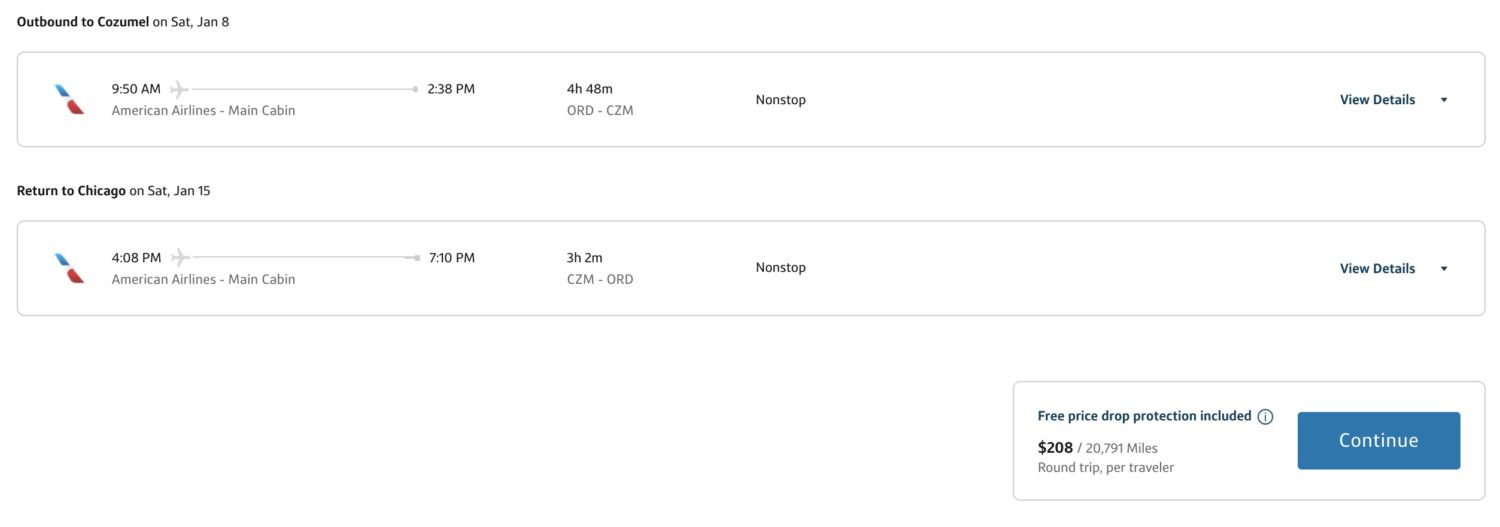This screenshot has width=1500, height=527.
Task: Select the 4h 48m flight duration
Action: 590,89
